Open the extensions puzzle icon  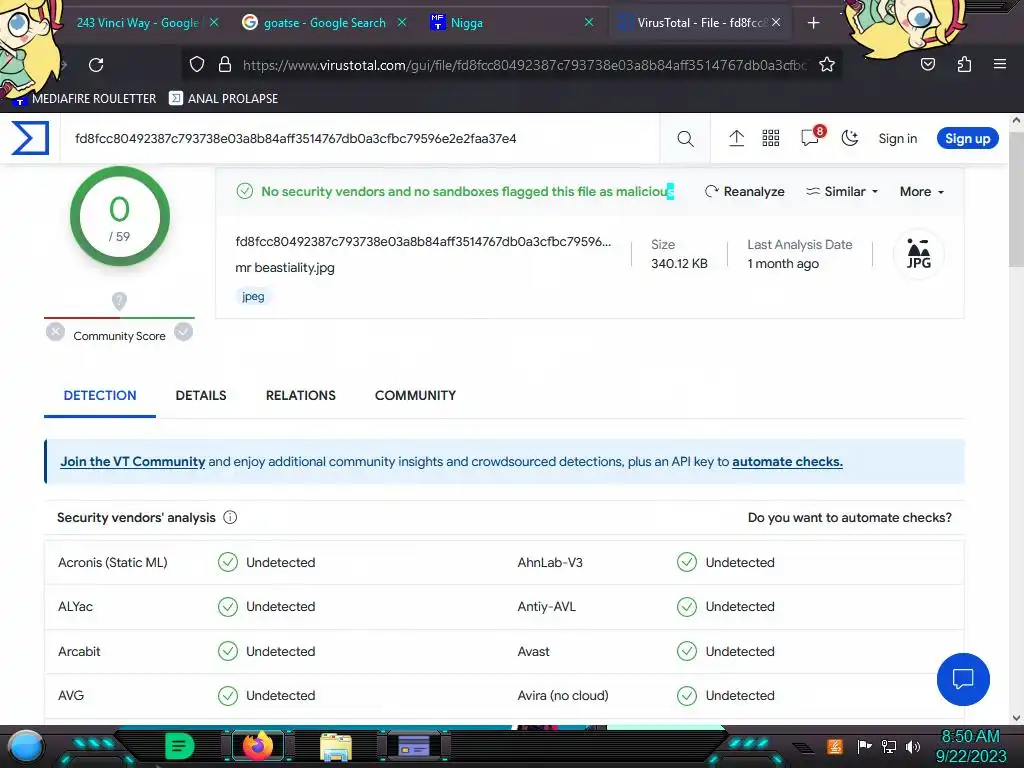pos(964,65)
